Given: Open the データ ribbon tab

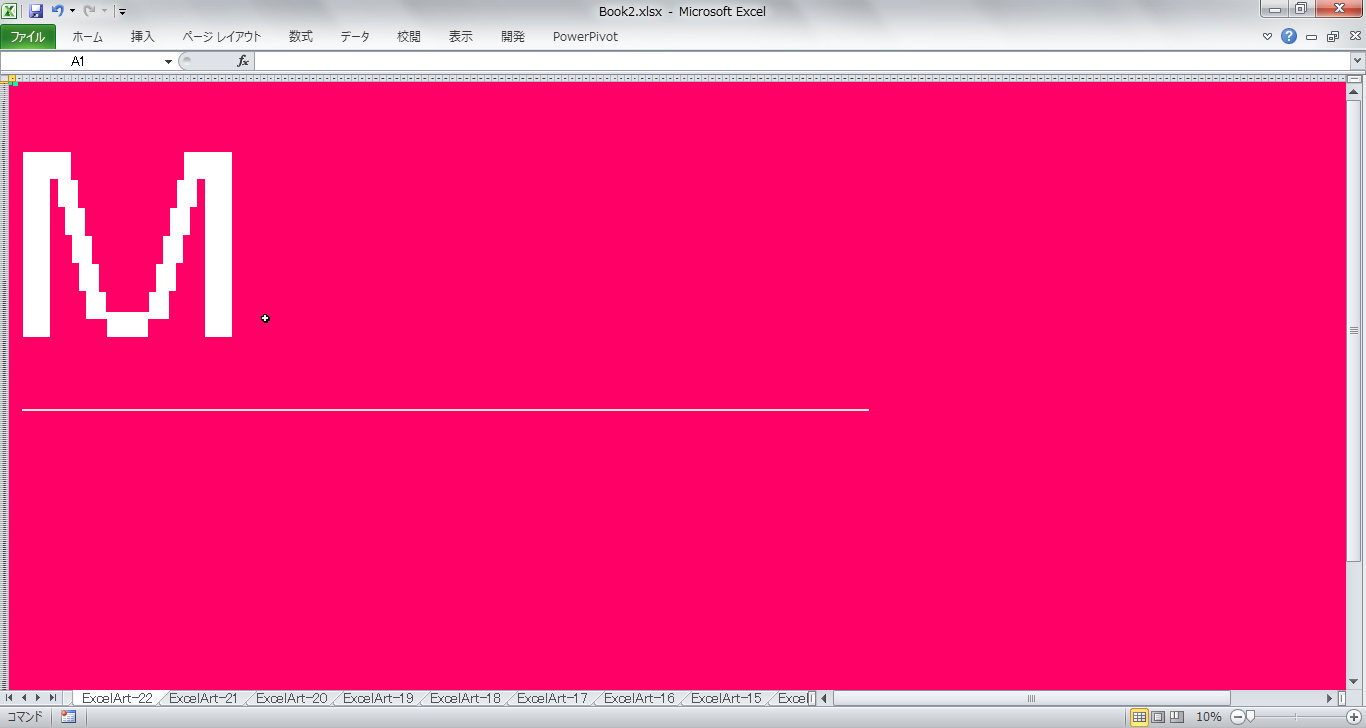Looking at the screenshot, I should (355, 37).
